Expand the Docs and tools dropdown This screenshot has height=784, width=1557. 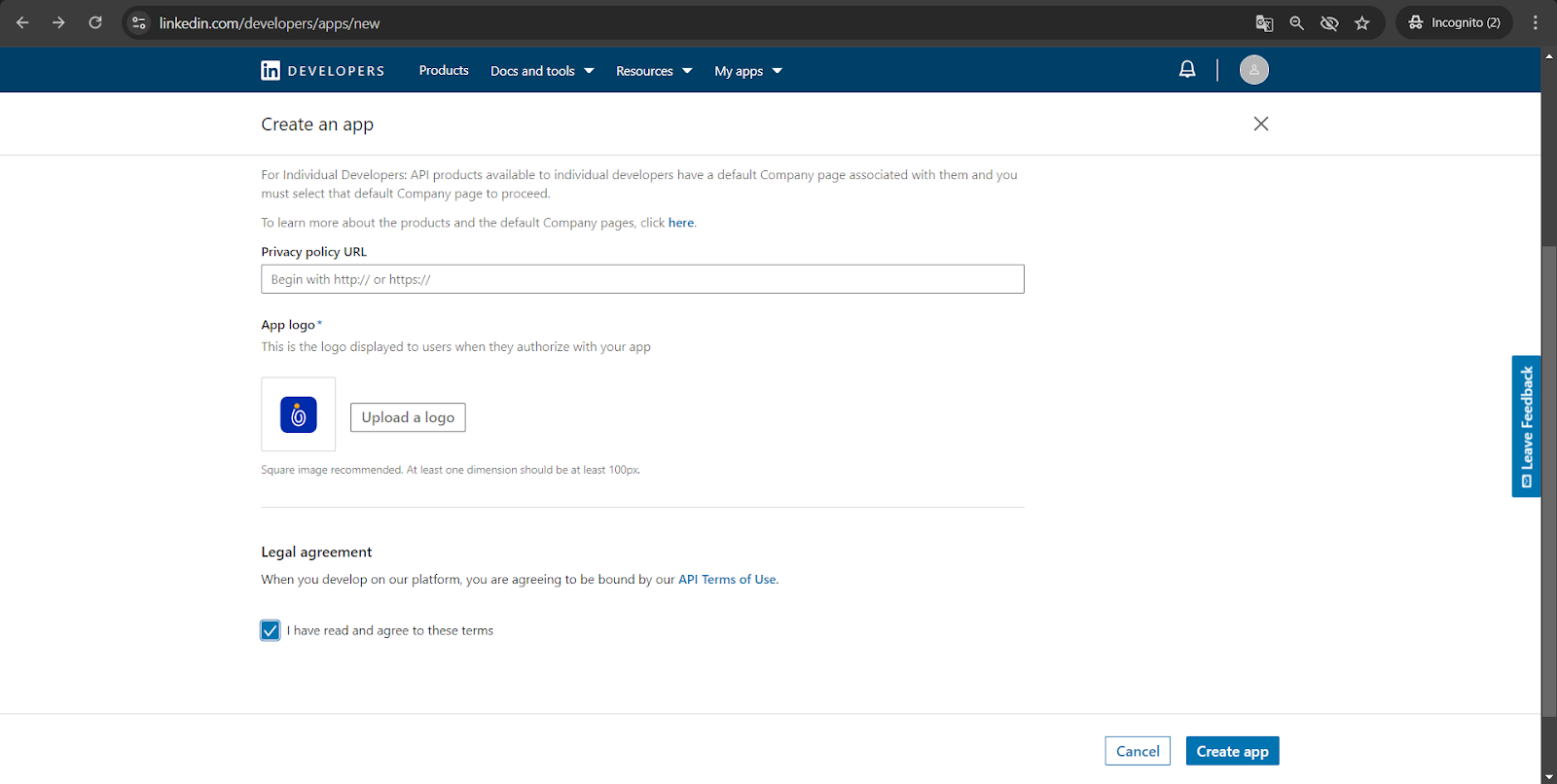coord(542,71)
